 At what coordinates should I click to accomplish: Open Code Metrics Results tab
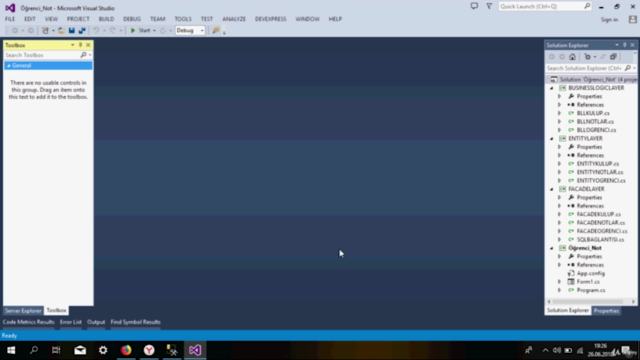point(29,322)
